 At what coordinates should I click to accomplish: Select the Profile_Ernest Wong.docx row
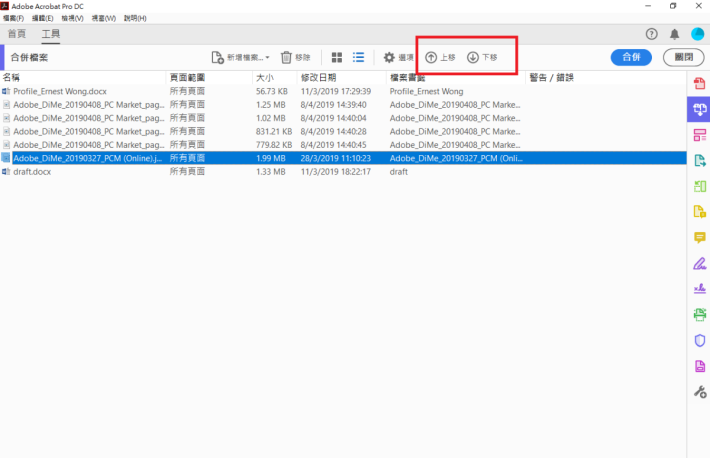click(x=343, y=92)
